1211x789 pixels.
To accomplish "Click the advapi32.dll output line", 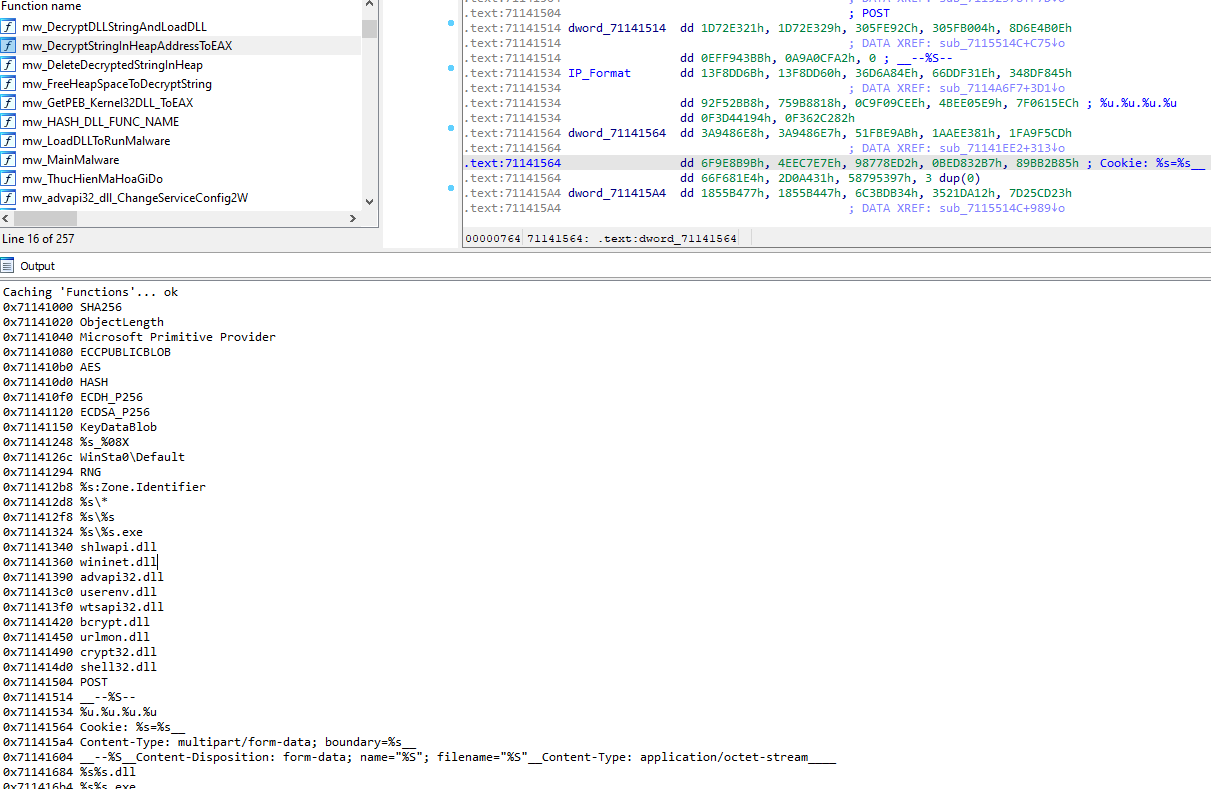I will pyautogui.click(x=83, y=577).
